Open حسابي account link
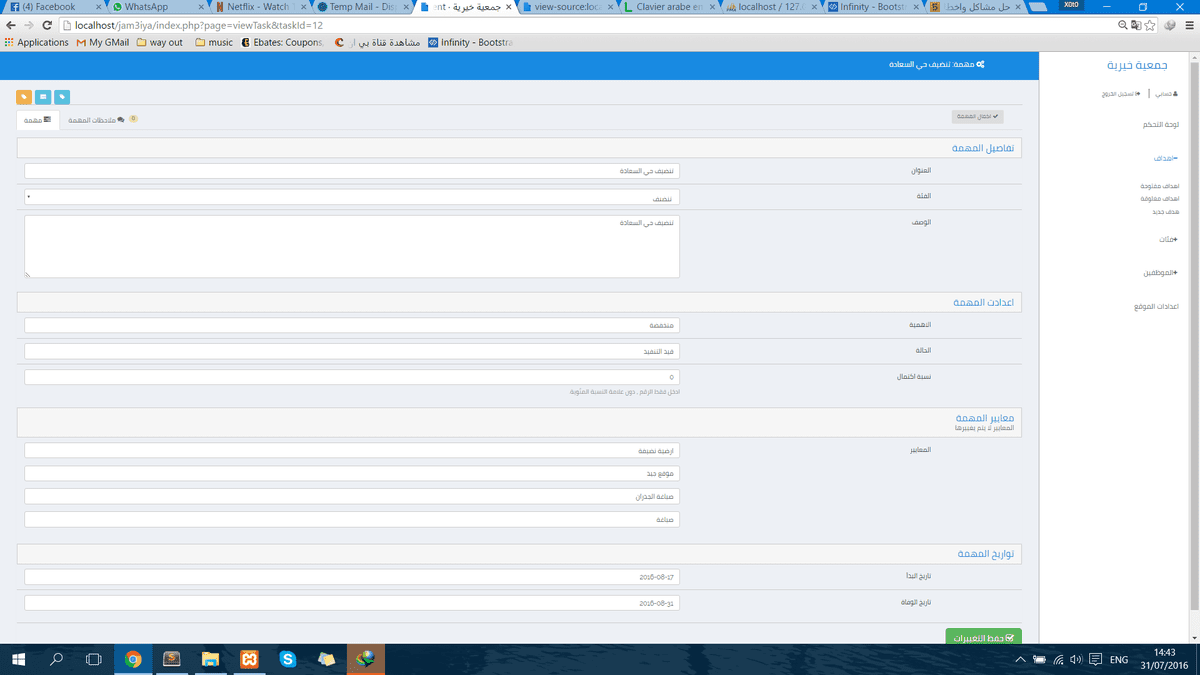1200x675 pixels. 1167,94
